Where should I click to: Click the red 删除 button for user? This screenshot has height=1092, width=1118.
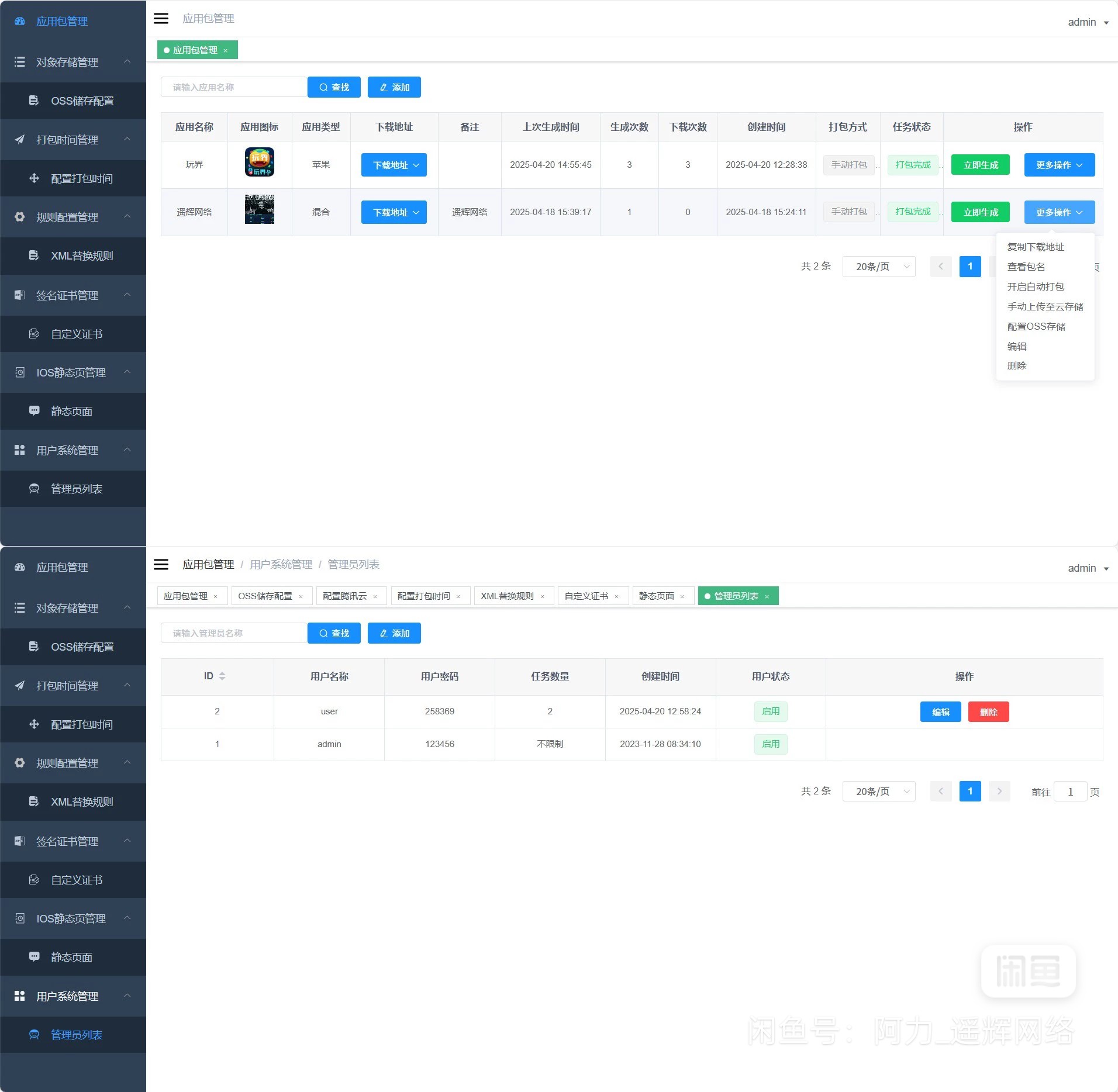[988, 712]
